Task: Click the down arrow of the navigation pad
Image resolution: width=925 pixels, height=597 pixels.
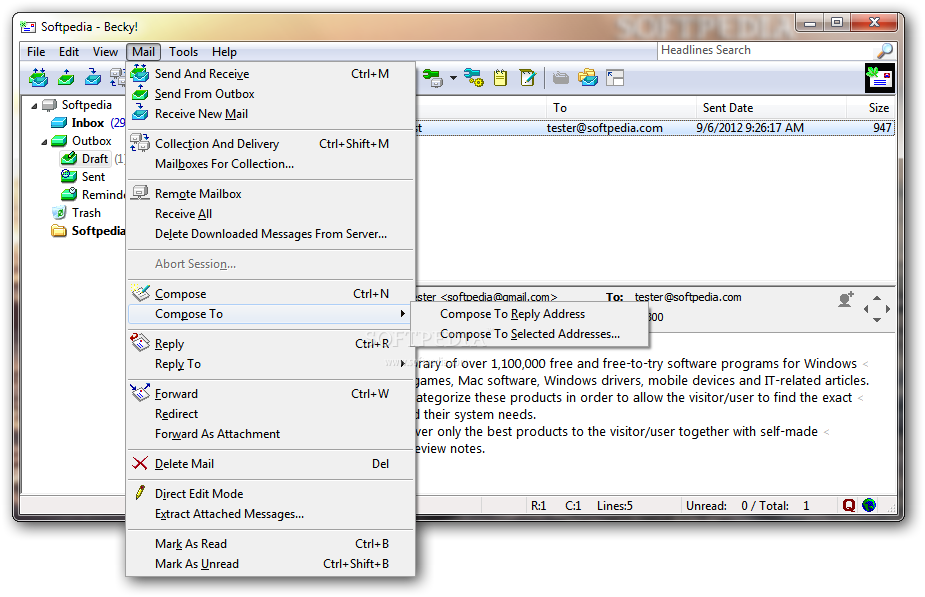Action: [877, 320]
